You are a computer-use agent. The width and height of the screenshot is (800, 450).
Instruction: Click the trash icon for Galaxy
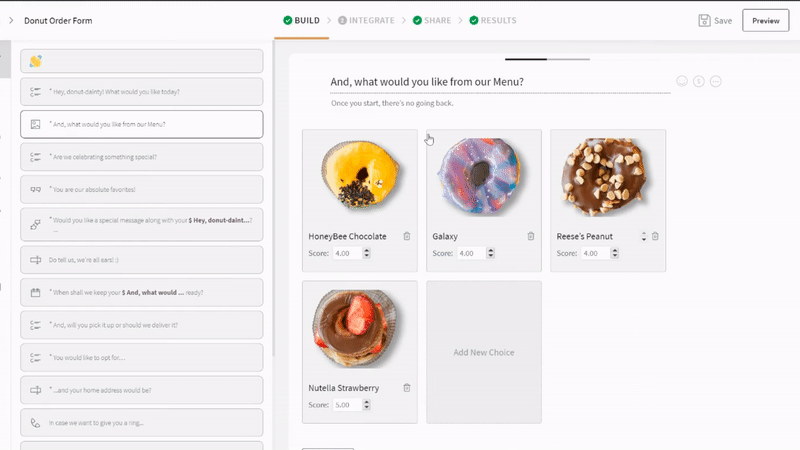click(x=531, y=236)
